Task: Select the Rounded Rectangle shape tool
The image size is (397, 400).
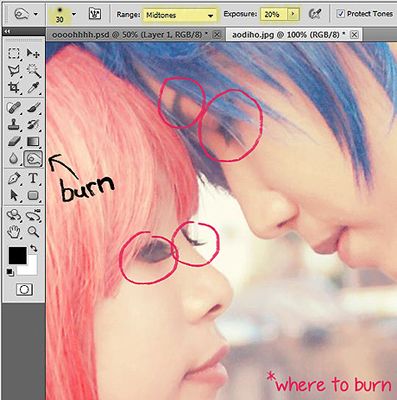Action: coord(33,195)
